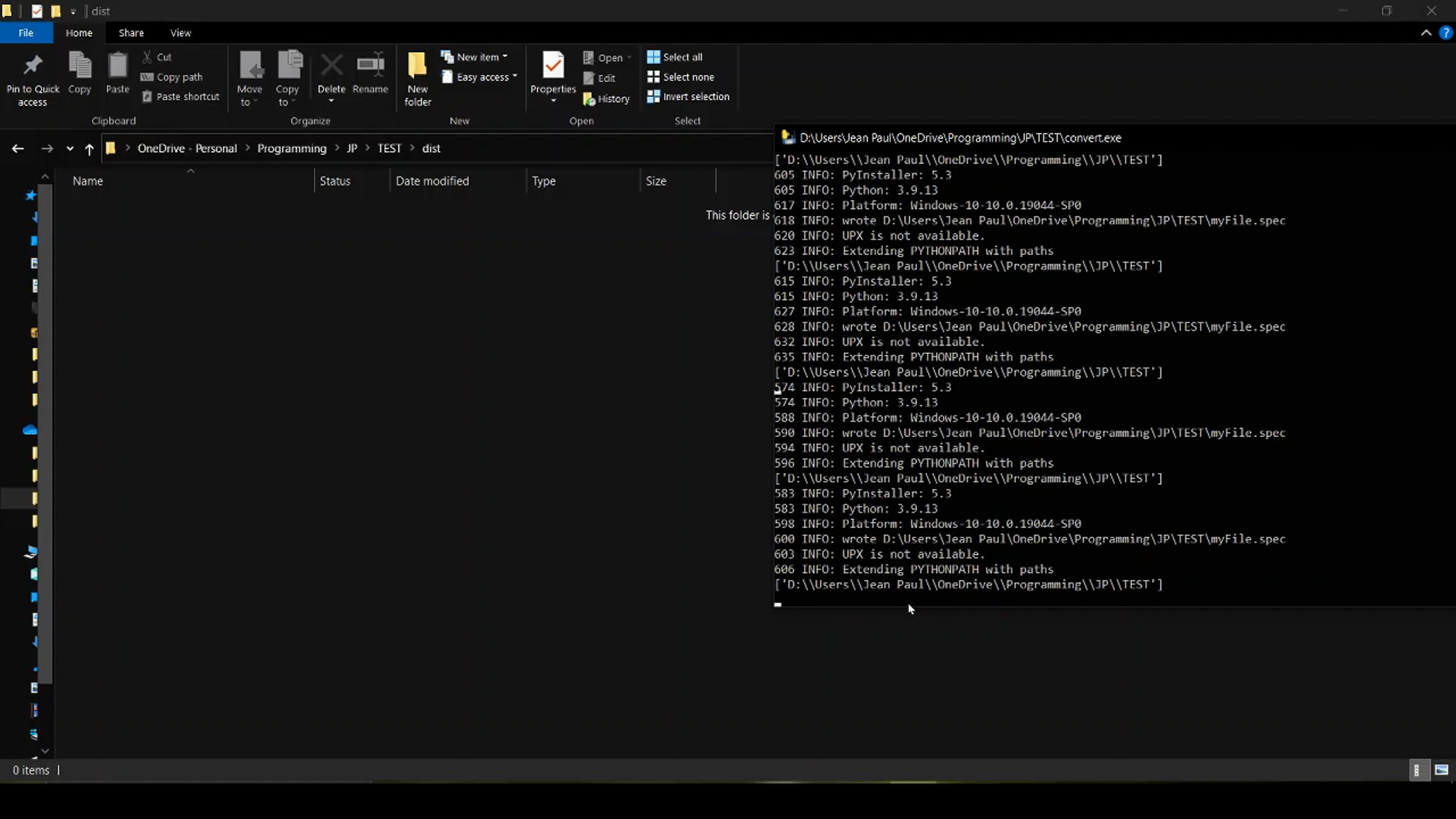Click TEST in the address path
Image resolution: width=1456 pixels, height=819 pixels.
coord(389,149)
